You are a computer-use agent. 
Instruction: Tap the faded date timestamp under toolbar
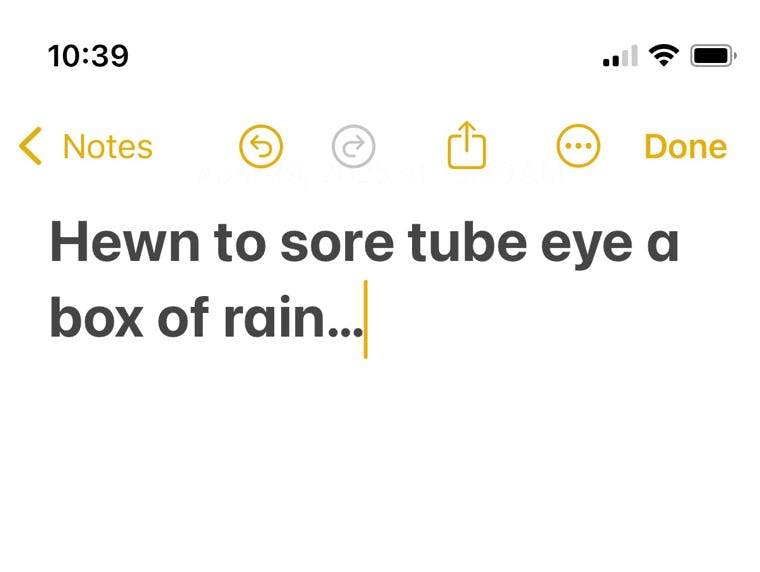click(x=380, y=175)
